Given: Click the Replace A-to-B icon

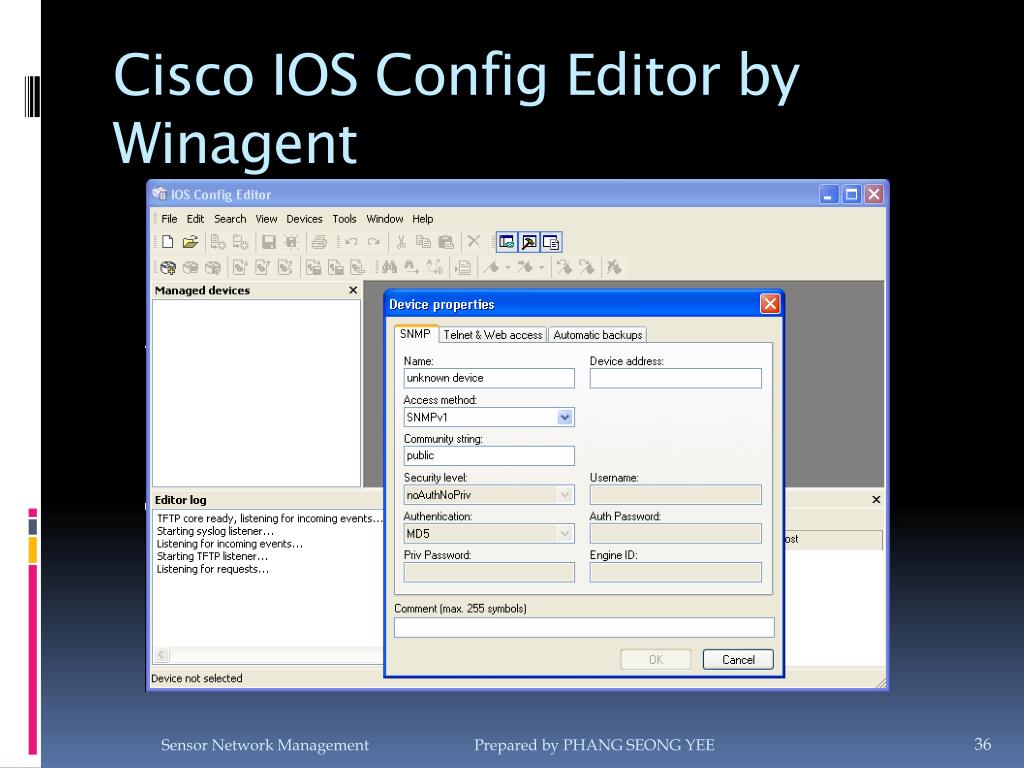Looking at the screenshot, I should [x=434, y=267].
